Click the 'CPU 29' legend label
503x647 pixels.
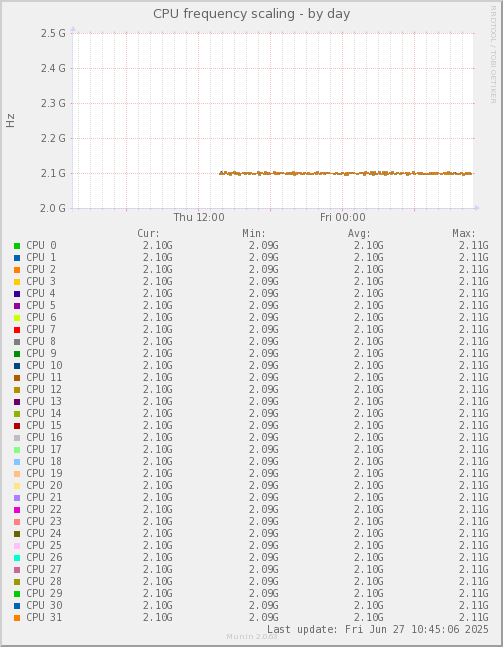[44, 593]
